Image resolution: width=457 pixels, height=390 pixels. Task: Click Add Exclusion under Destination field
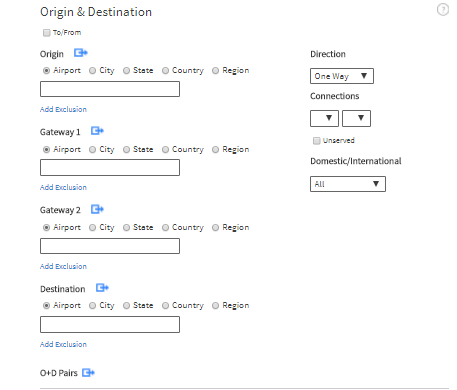63,344
